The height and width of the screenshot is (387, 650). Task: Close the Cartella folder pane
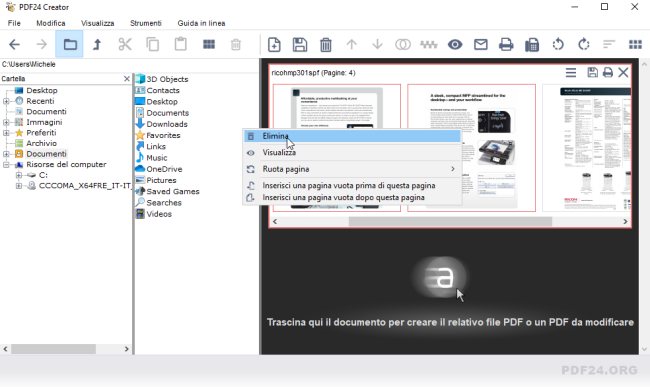(126, 78)
